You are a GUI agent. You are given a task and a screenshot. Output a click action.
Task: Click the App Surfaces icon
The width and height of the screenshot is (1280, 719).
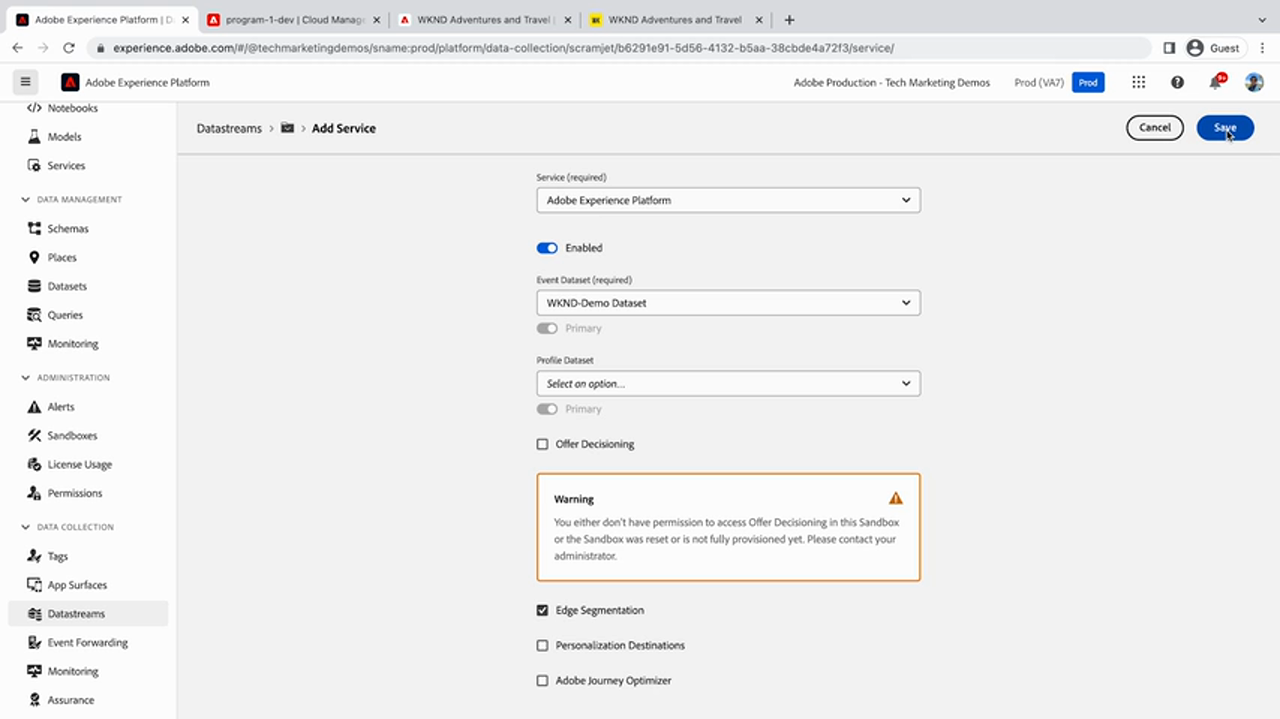[x=34, y=585]
